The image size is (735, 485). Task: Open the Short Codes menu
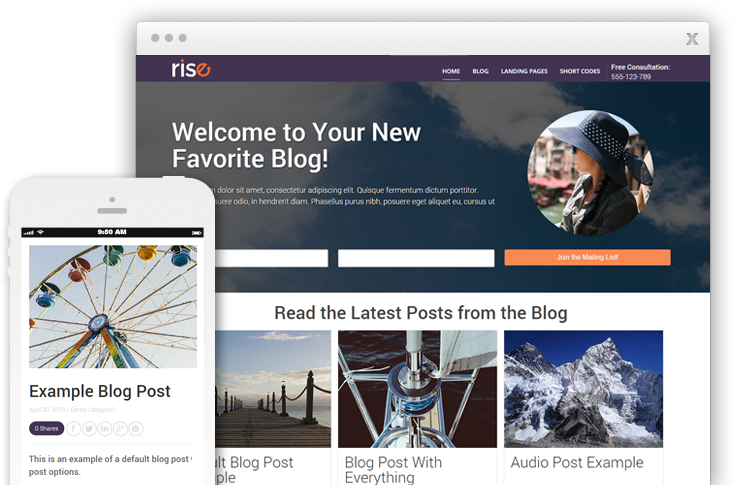(580, 71)
